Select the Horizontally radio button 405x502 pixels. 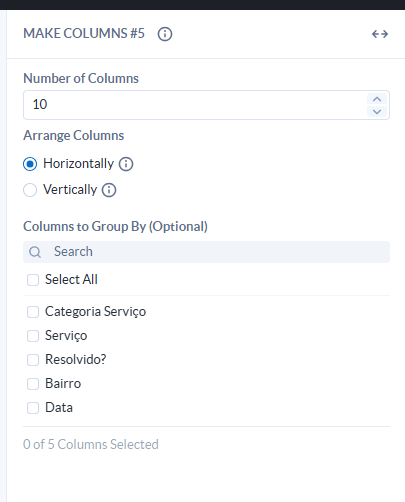click(x=30, y=164)
